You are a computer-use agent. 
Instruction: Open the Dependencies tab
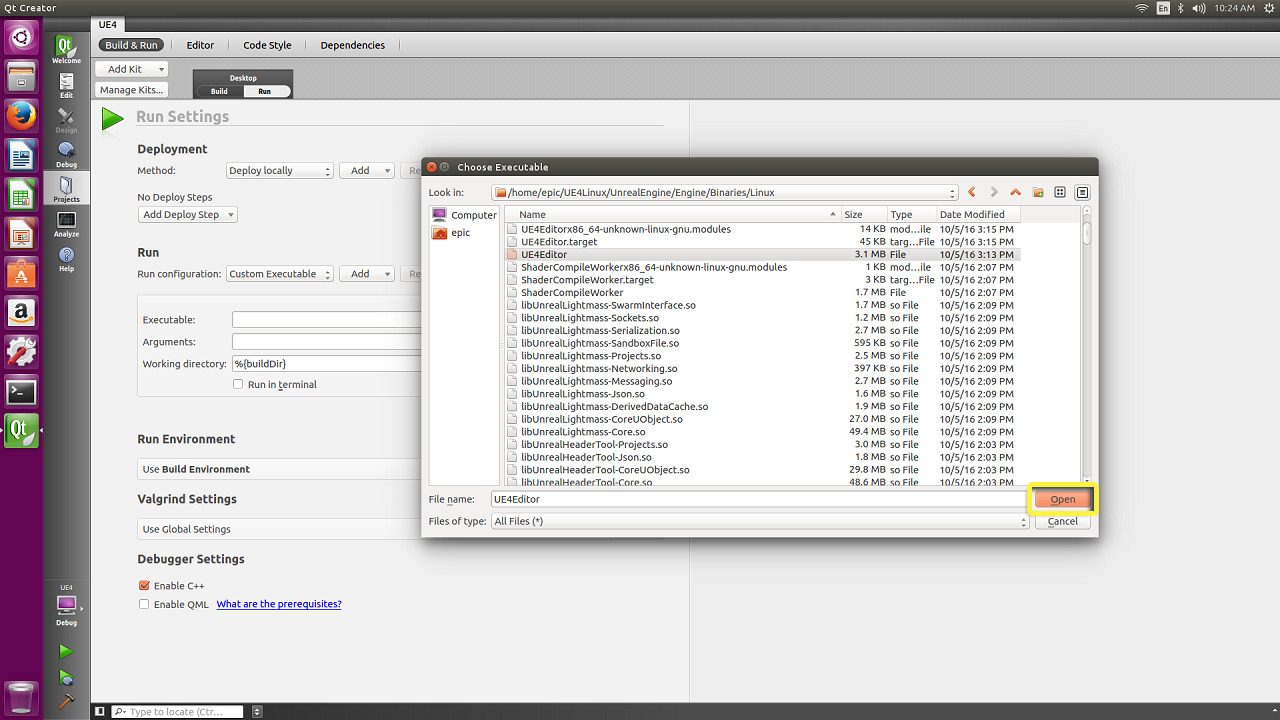click(352, 45)
